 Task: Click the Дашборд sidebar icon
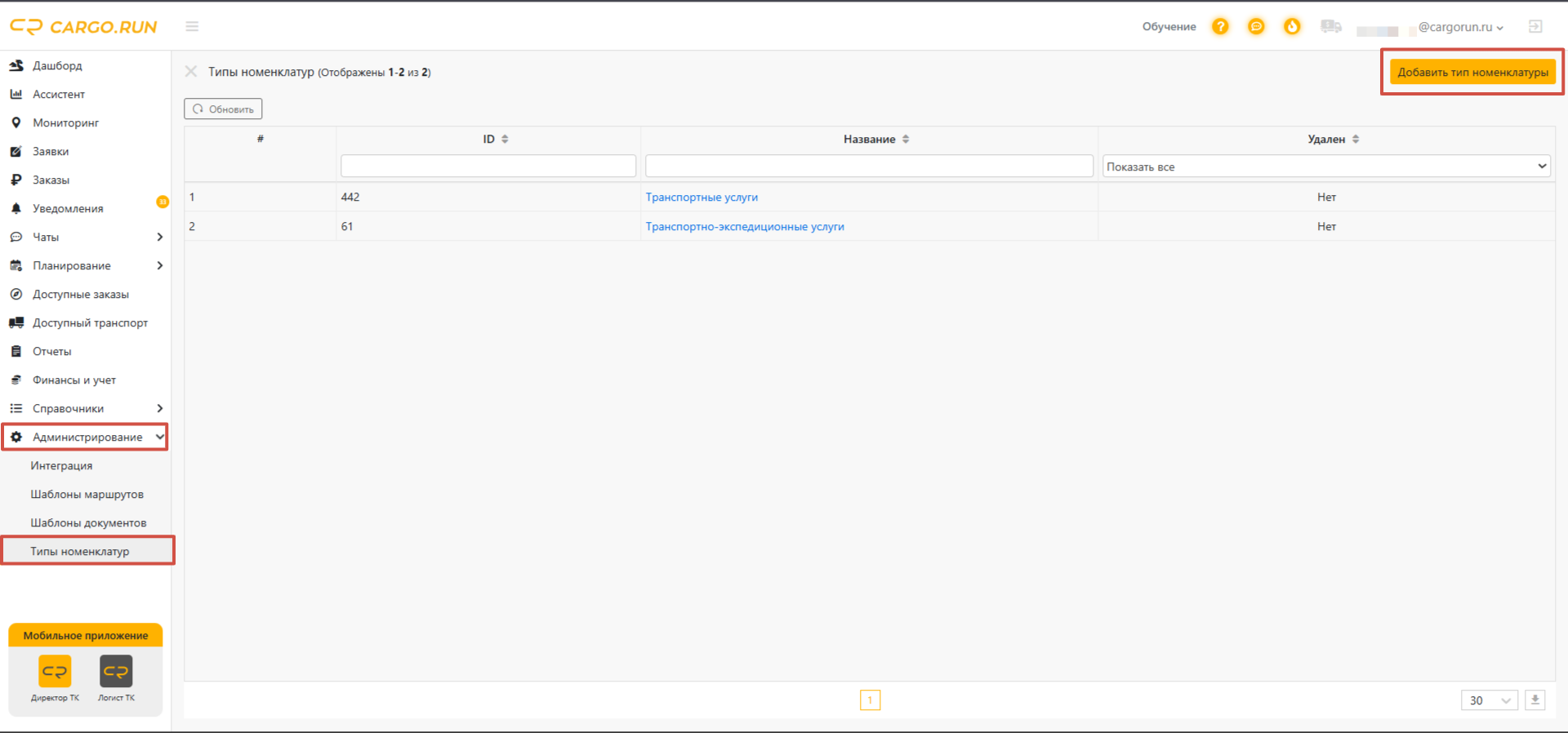click(x=16, y=65)
